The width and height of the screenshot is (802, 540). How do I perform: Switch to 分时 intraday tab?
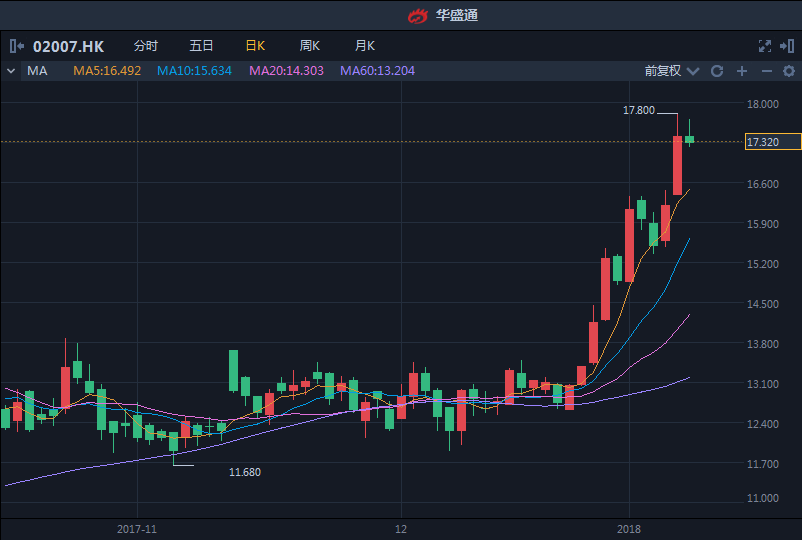145,46
